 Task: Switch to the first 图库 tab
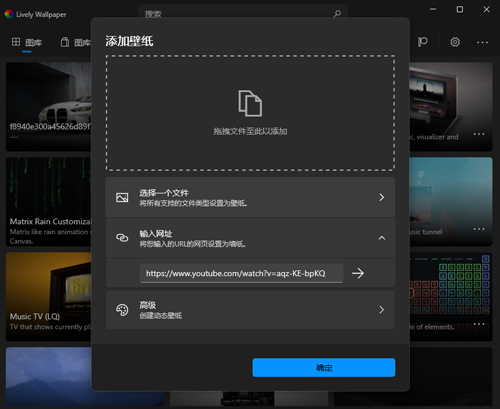pyautogui.click(x=27, y=42)
